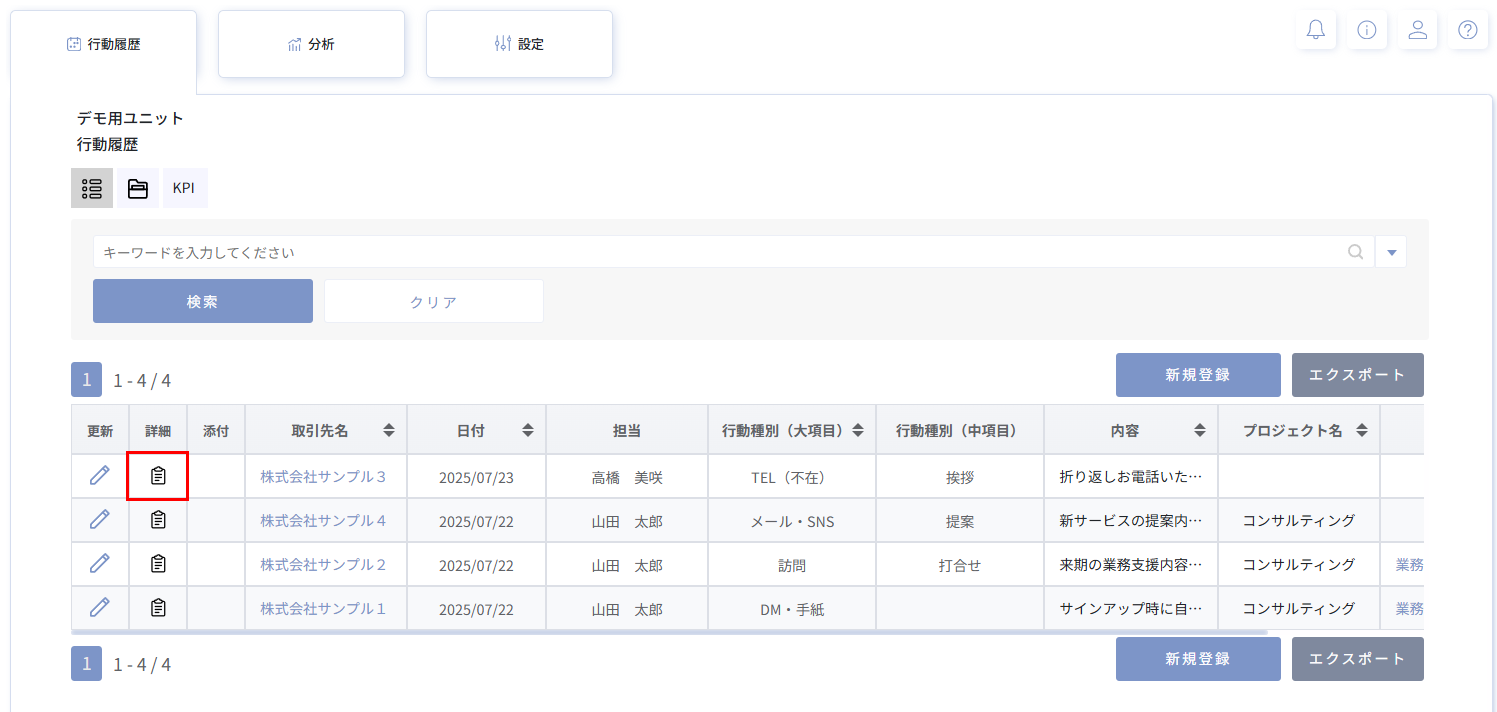Image resolution: width=1497 pixels, height=712 pixels.
Task: Click the notification bell icon
Action: pos(1316,30)
